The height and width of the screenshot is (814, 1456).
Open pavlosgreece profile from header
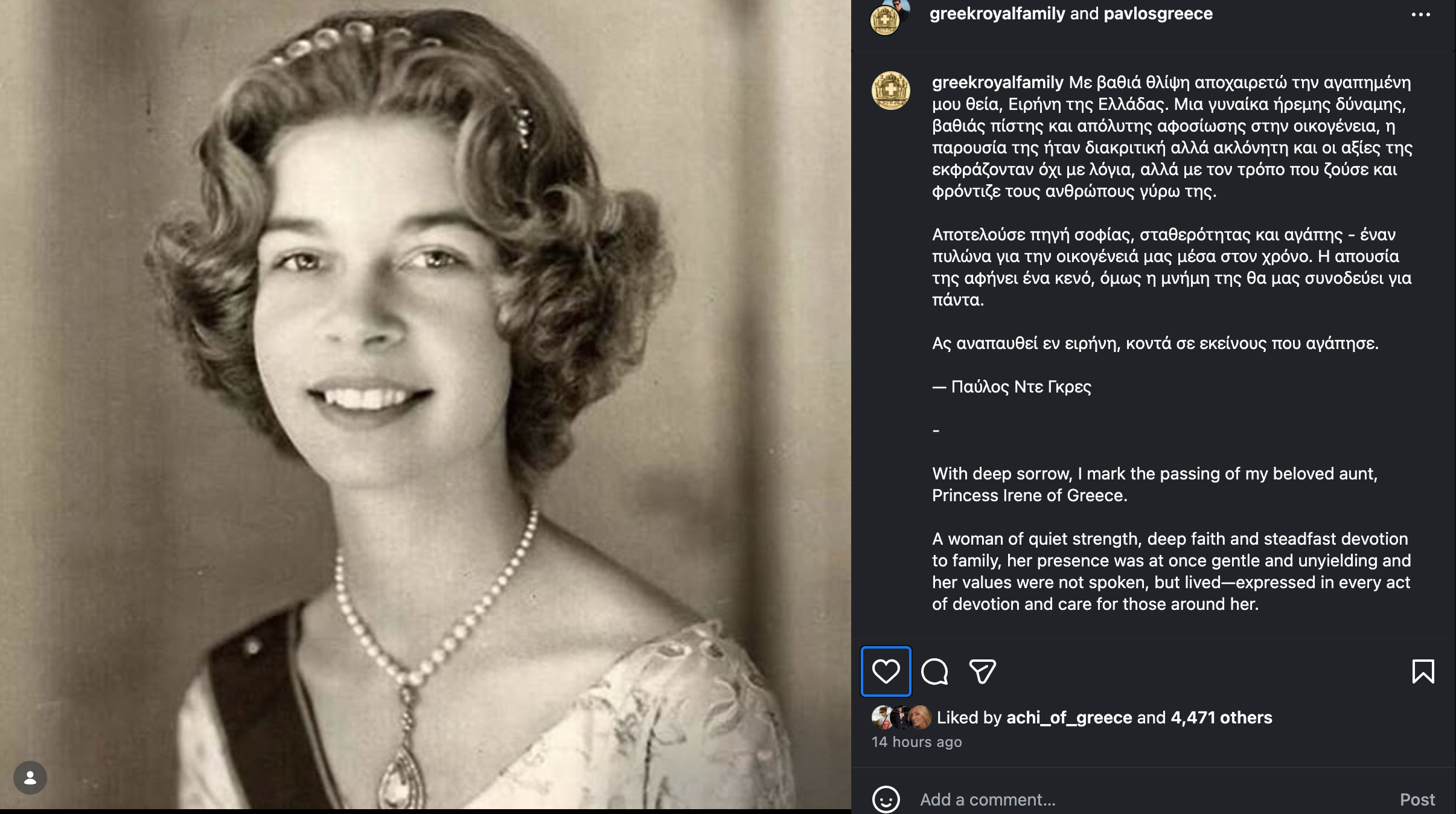[x=1158, y=14]
